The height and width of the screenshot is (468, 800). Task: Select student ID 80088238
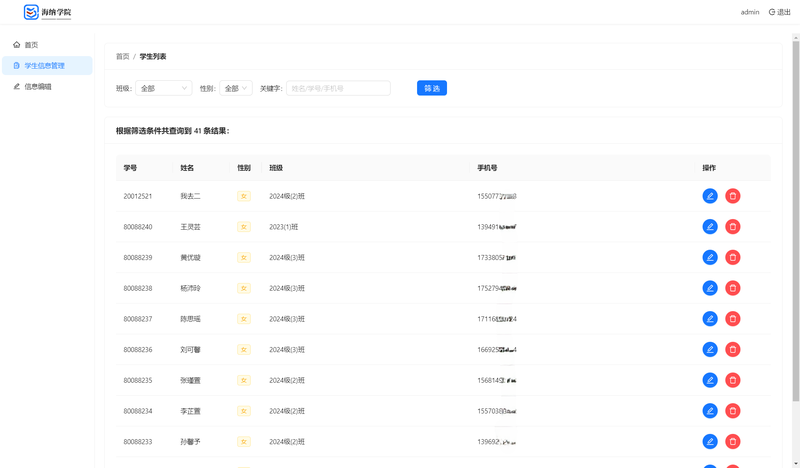(138, 288)
